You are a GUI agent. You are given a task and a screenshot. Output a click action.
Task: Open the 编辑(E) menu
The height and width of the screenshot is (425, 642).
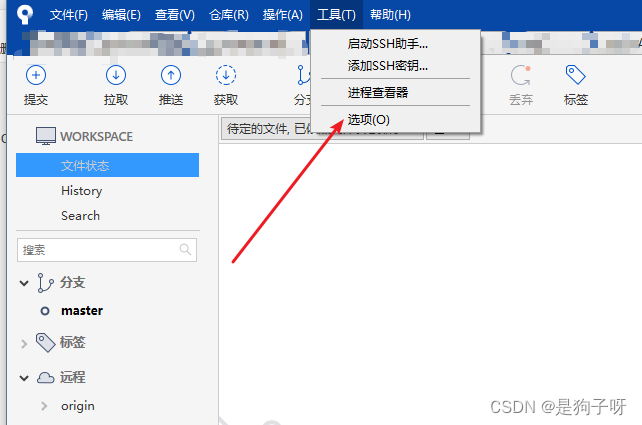(x=121, y=15)
